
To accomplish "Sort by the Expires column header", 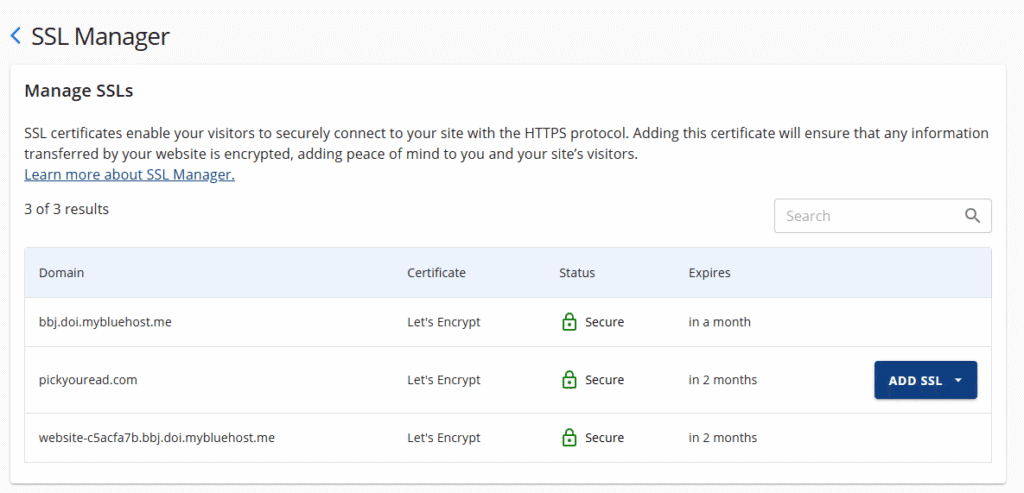I will point(709,273).
